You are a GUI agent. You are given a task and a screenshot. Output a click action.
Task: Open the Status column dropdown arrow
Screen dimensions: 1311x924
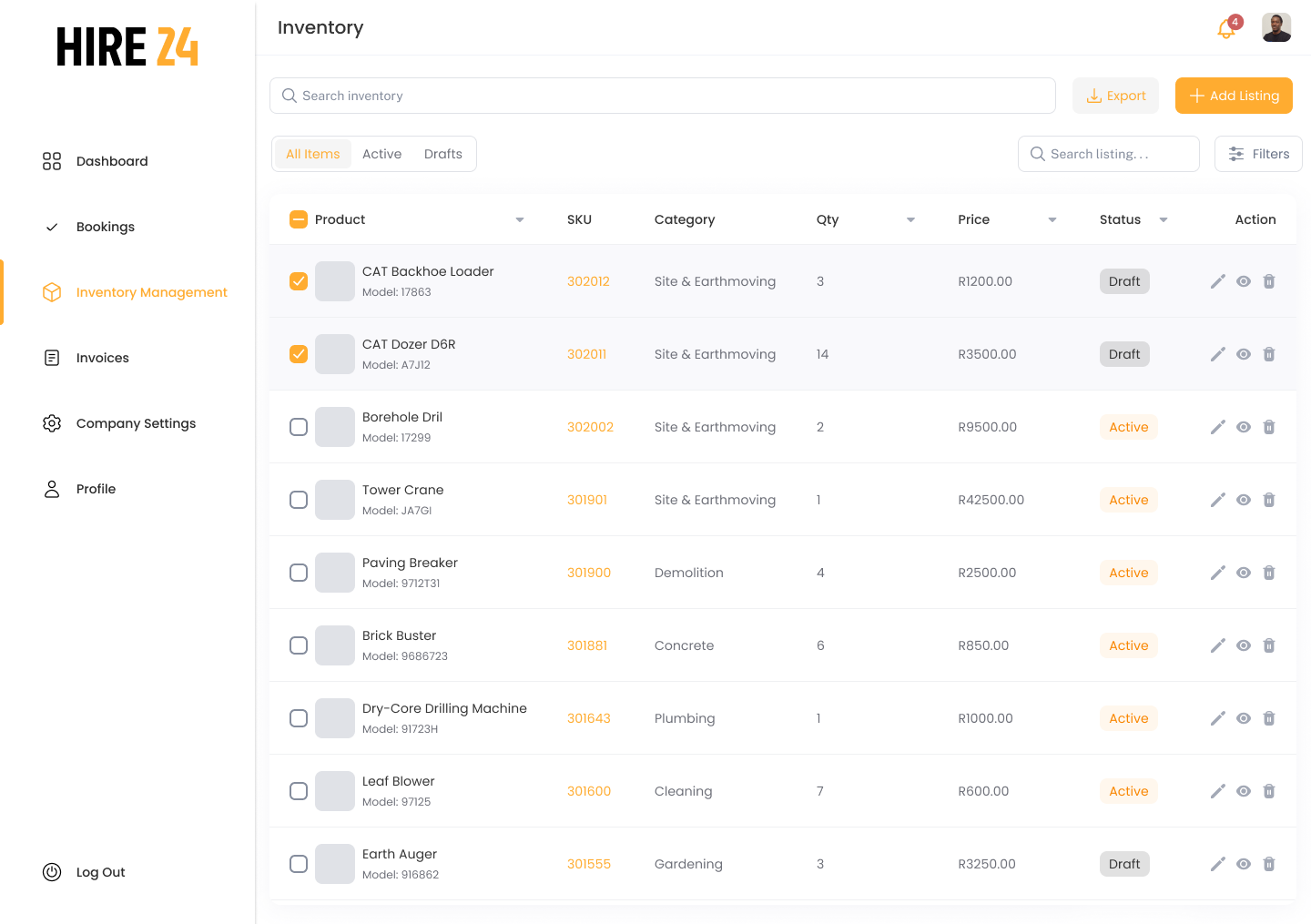[1164, 220]
